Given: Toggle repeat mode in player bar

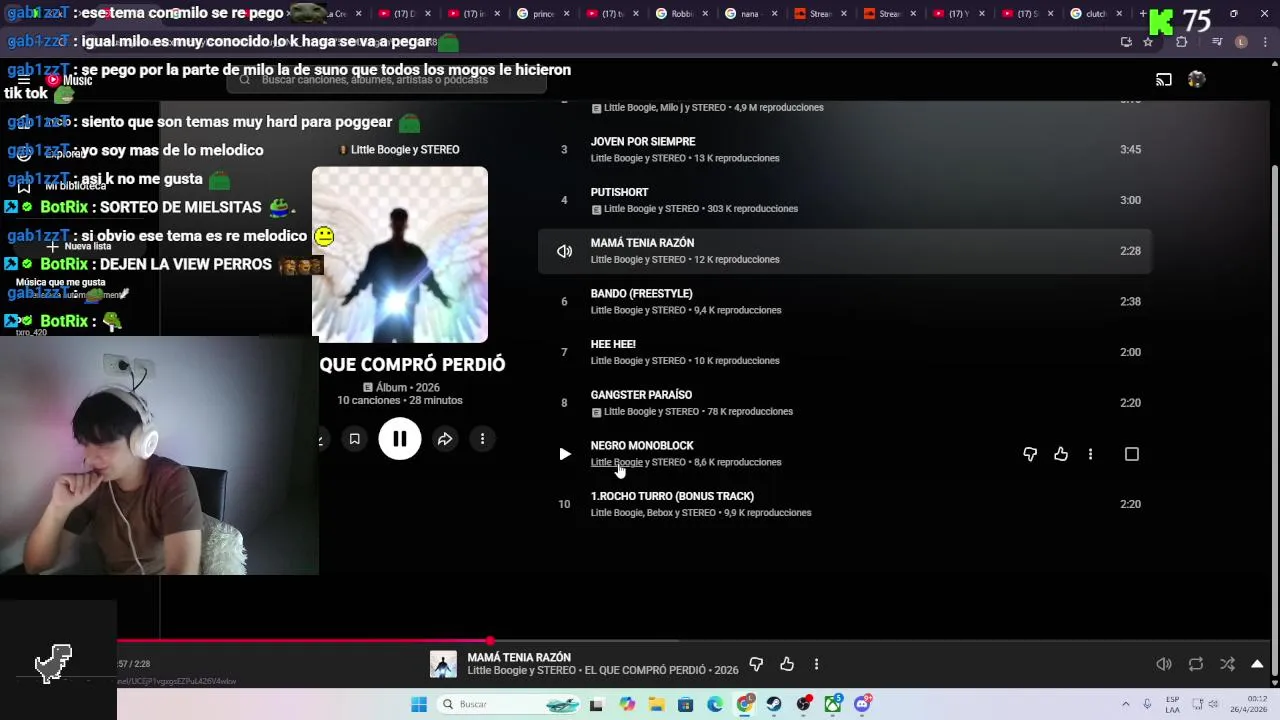Looking at the screenshot, I should pos(1196,664).
